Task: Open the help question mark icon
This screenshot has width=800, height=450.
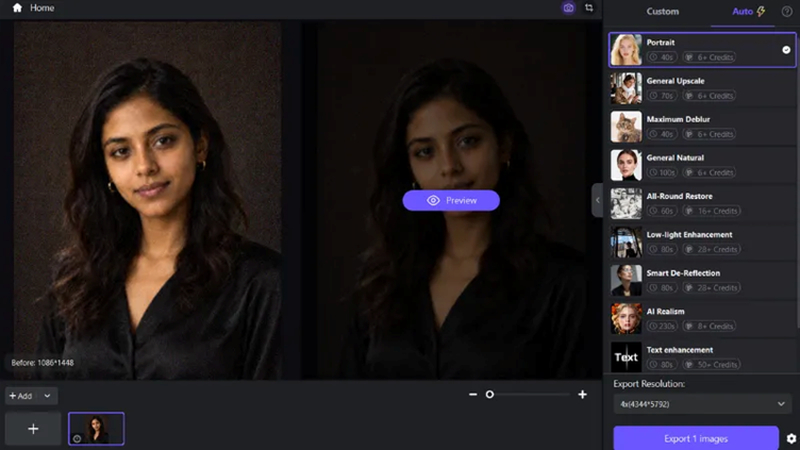Action: 787,11
